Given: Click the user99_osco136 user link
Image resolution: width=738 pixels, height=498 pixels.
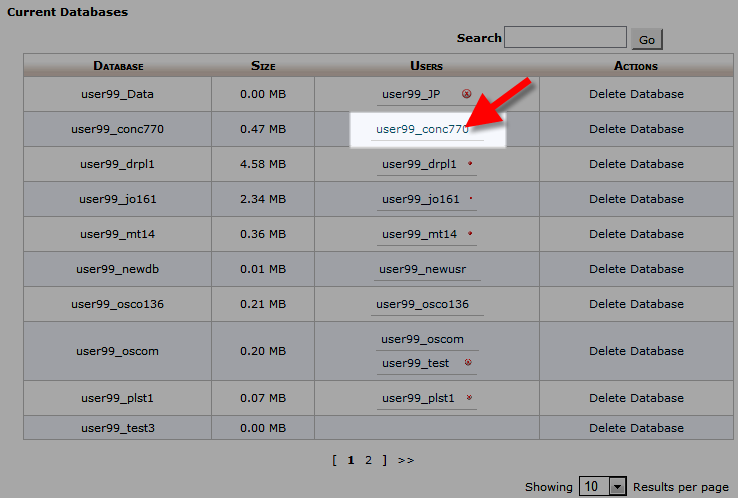Looking at the screenshot, I should point(422,304).
